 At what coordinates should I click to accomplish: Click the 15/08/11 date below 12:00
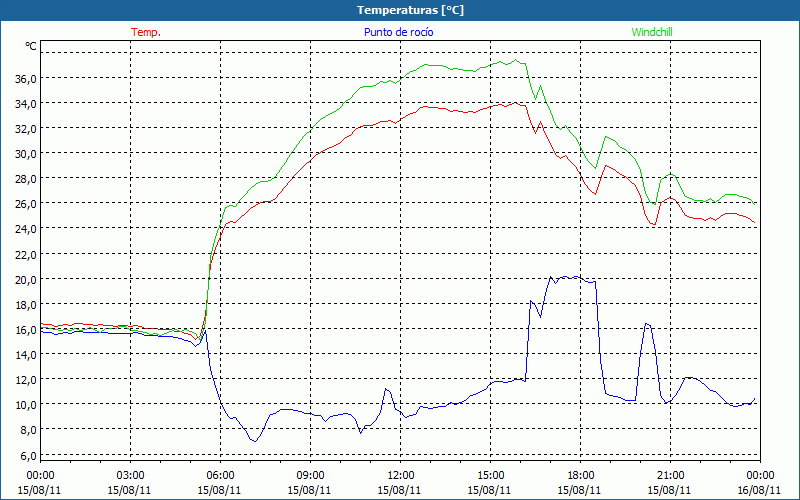pyautogui.click(x=399, y=490)
